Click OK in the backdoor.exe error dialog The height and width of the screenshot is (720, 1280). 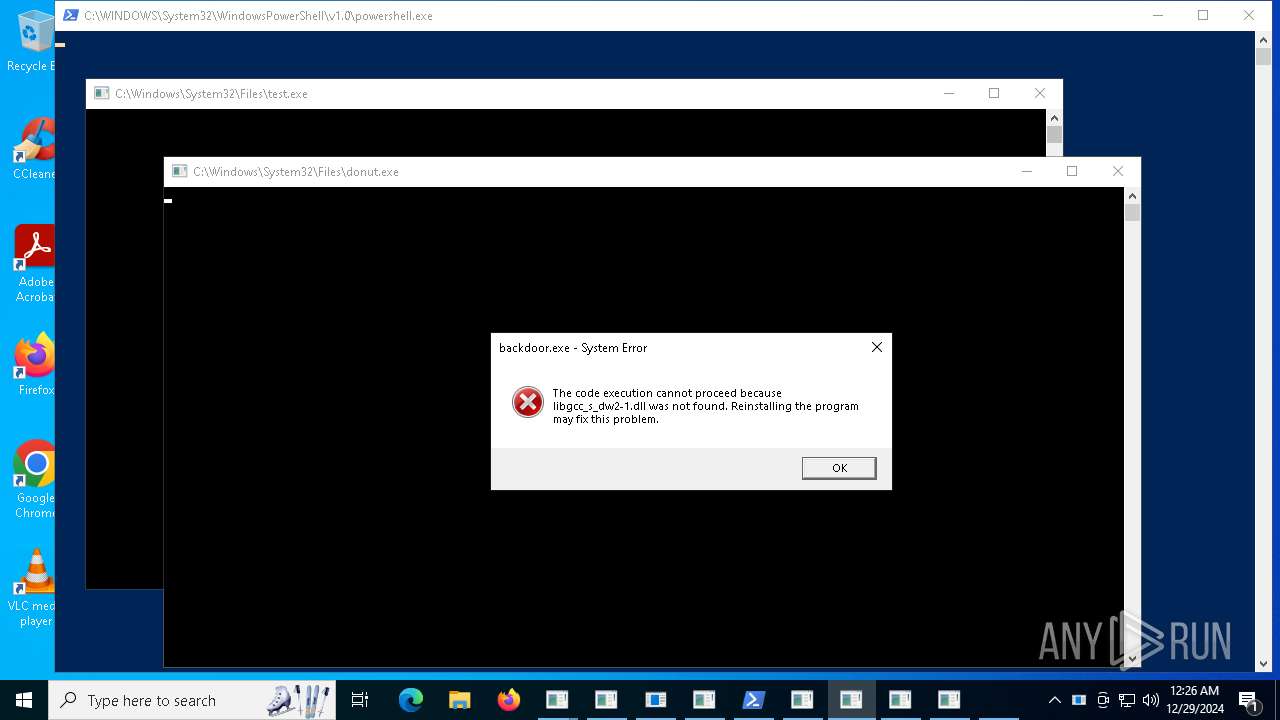click(x=839, y=468)
